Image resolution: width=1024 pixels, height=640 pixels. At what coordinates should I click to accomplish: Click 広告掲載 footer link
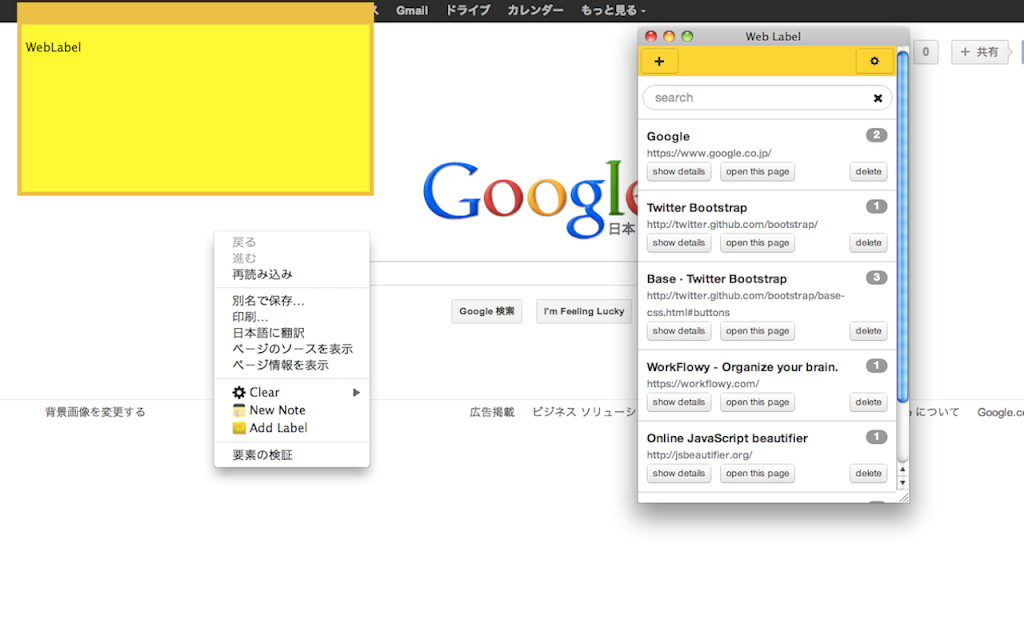click(x=492, y=412)
